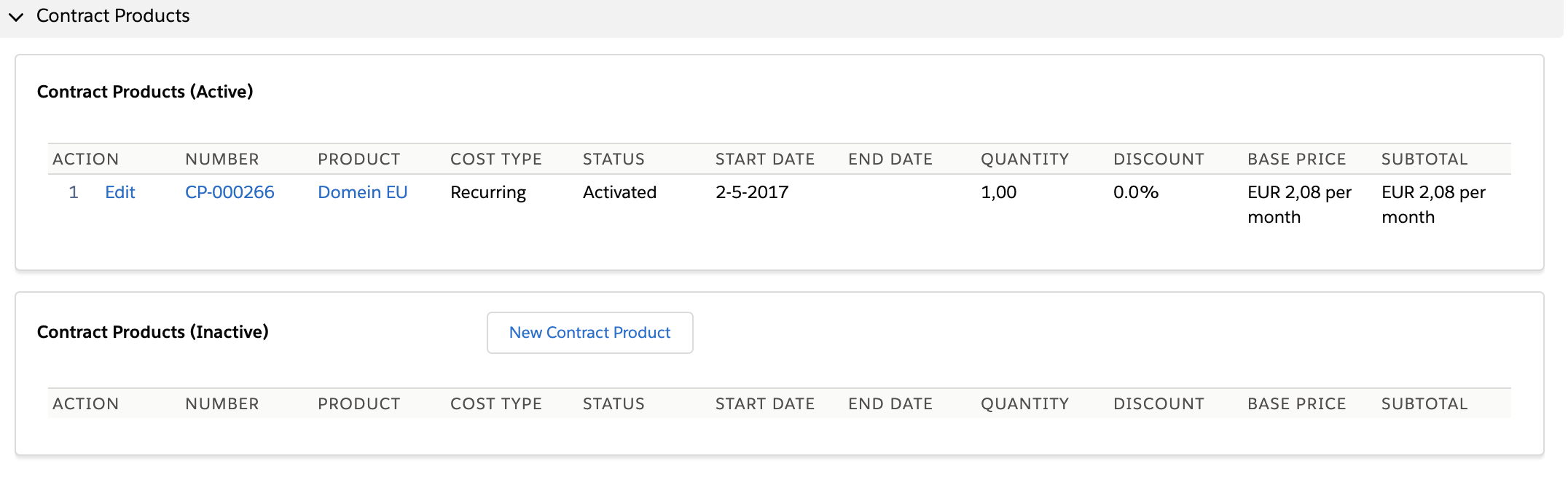Click the Activated status cell
The width and height of the screenshot is (1568, 501).
click(x=619, y=192)
